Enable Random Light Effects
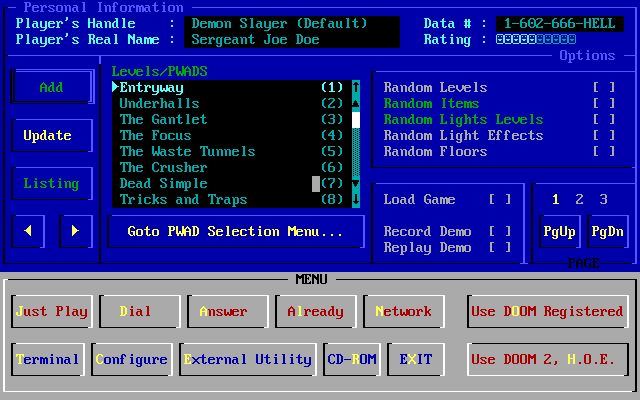640x400 pixels. pyautogui.click(x=604, y=136)
